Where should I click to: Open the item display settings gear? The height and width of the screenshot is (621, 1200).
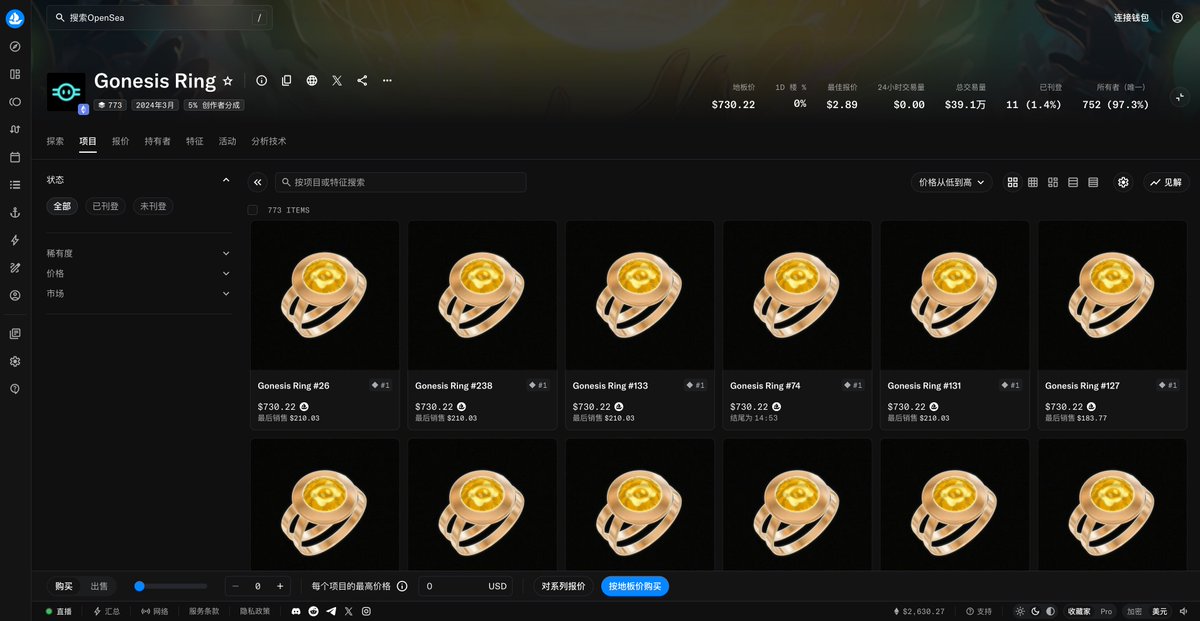tap(1123, 182)
